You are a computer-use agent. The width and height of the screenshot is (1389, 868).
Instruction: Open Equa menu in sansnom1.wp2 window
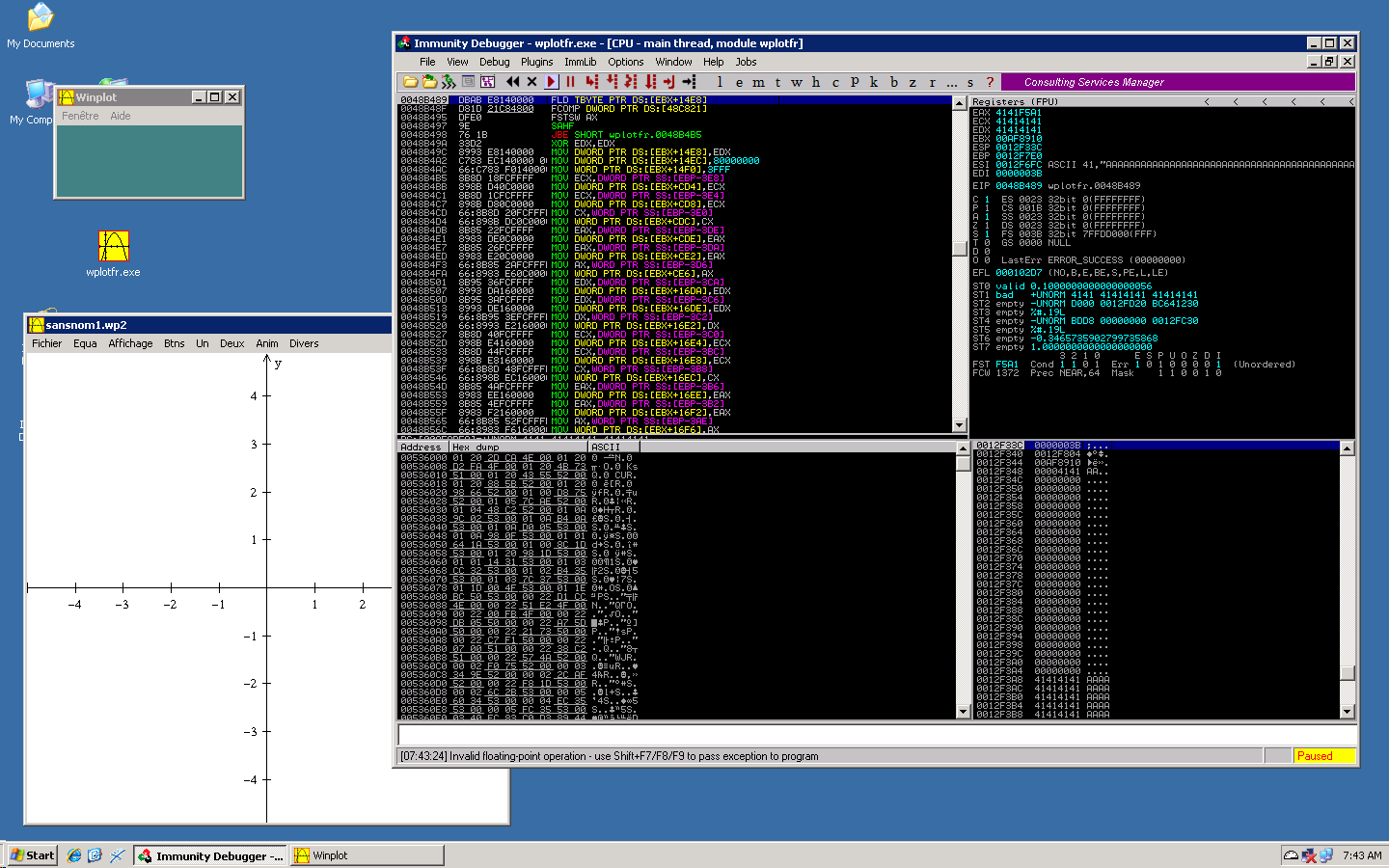tap(85, 343)
